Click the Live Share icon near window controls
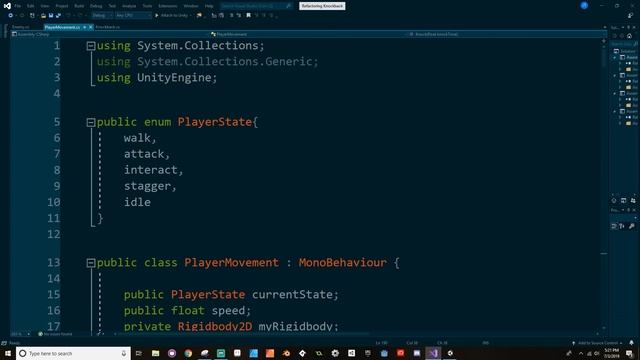The height and width of the screenshot is (360, 640). point(631,16)
